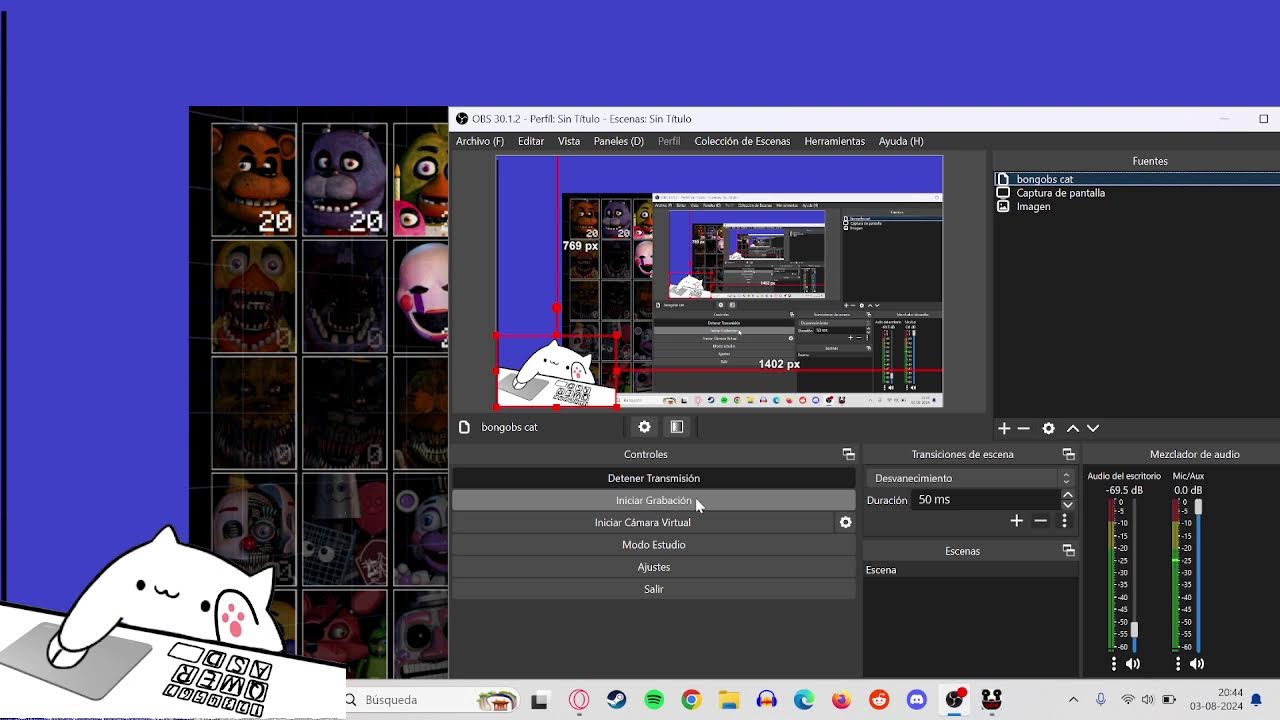Open Audio del escritorio three-dot menu

pyautogui.click(x=1114, y=663)
